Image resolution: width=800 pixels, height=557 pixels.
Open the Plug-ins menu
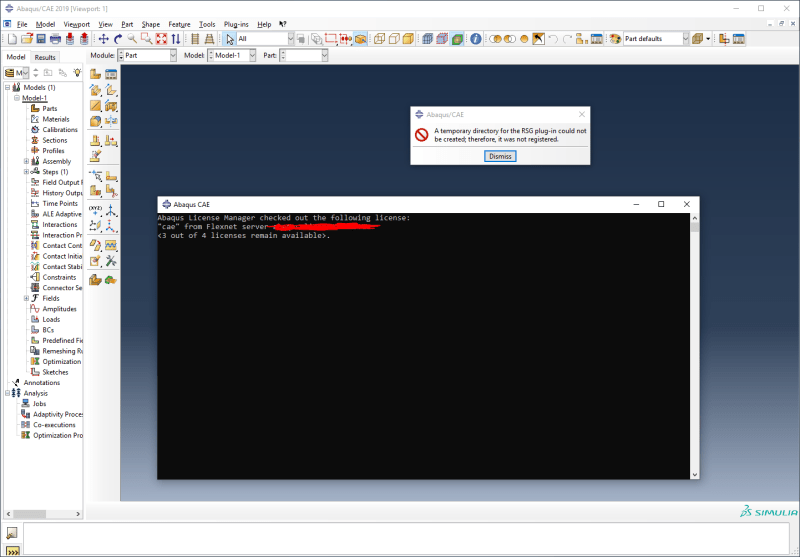(236, 24)
